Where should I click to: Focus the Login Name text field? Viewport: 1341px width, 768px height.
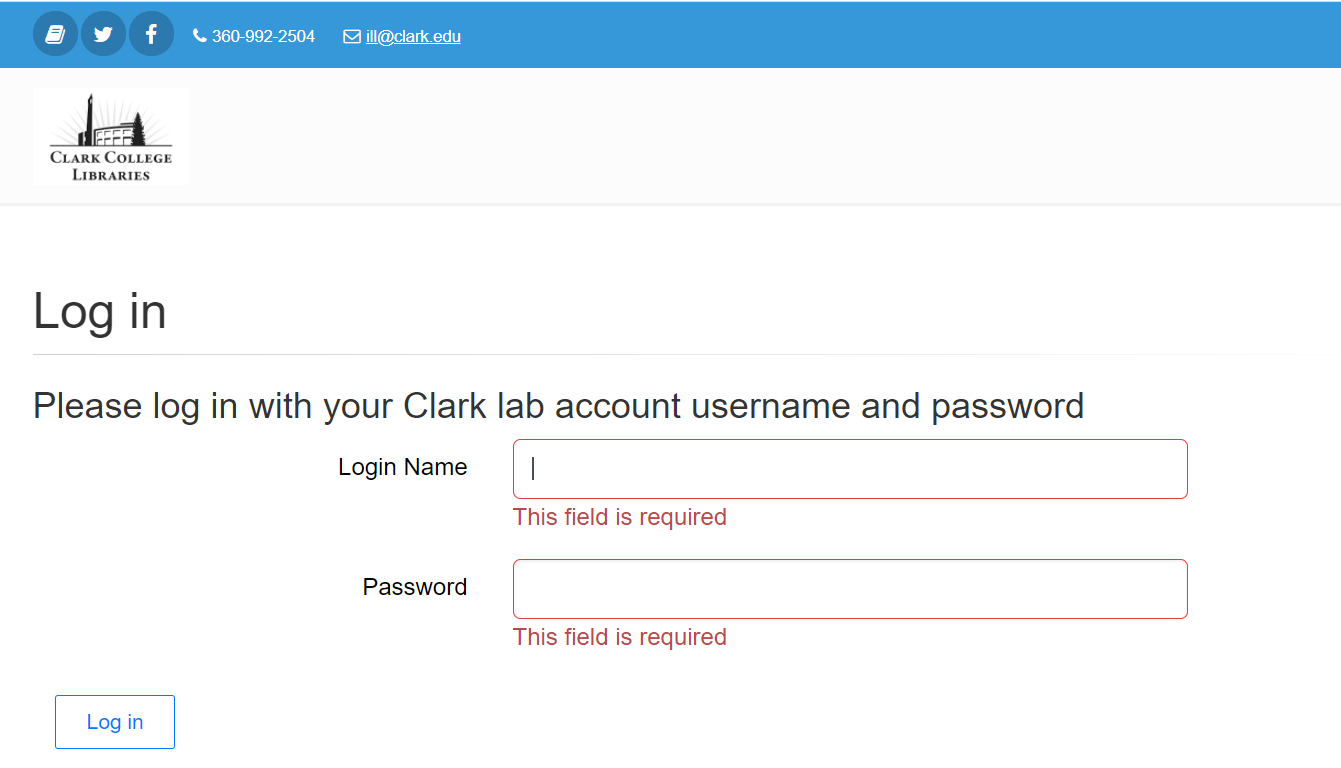(x=850, y=469)
